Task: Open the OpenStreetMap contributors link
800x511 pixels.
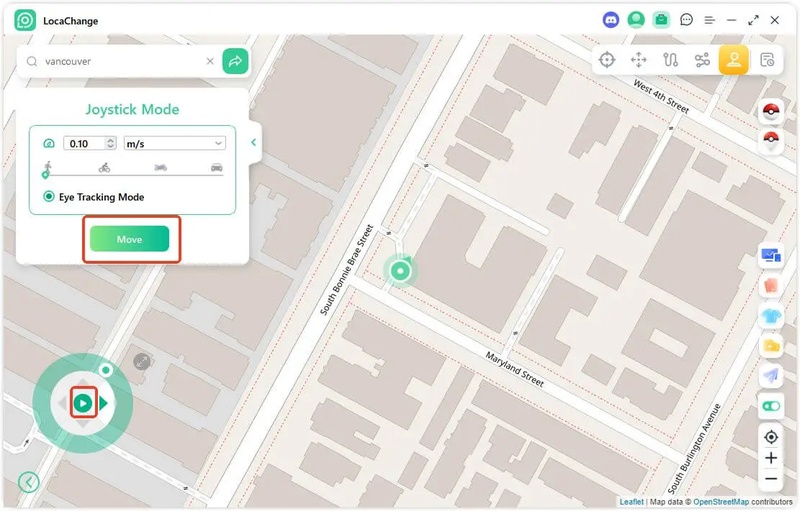Action: 721,502
